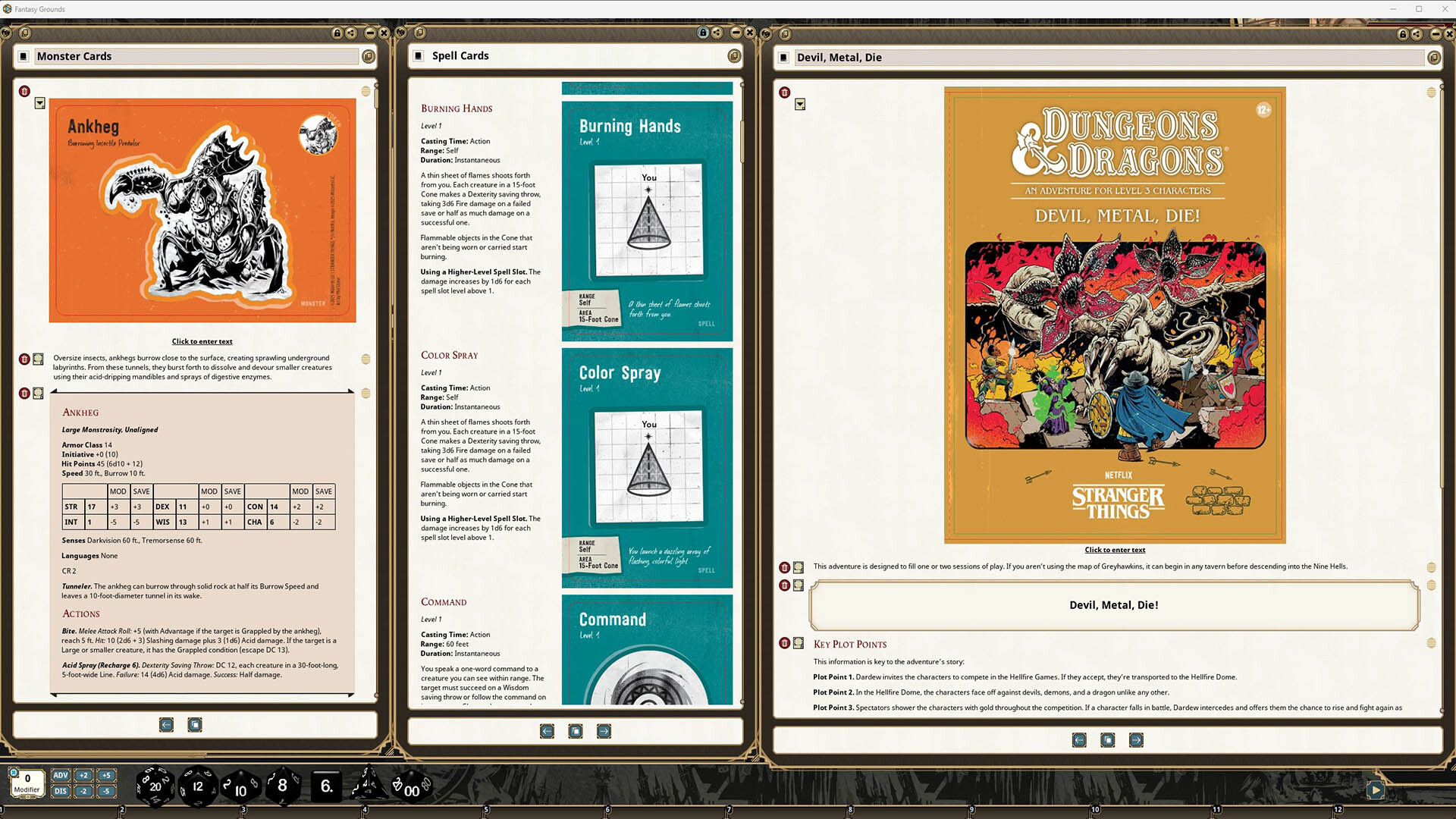Roll the percentile d00 die
Screen dimensions: 1456x819
[411, 791]
